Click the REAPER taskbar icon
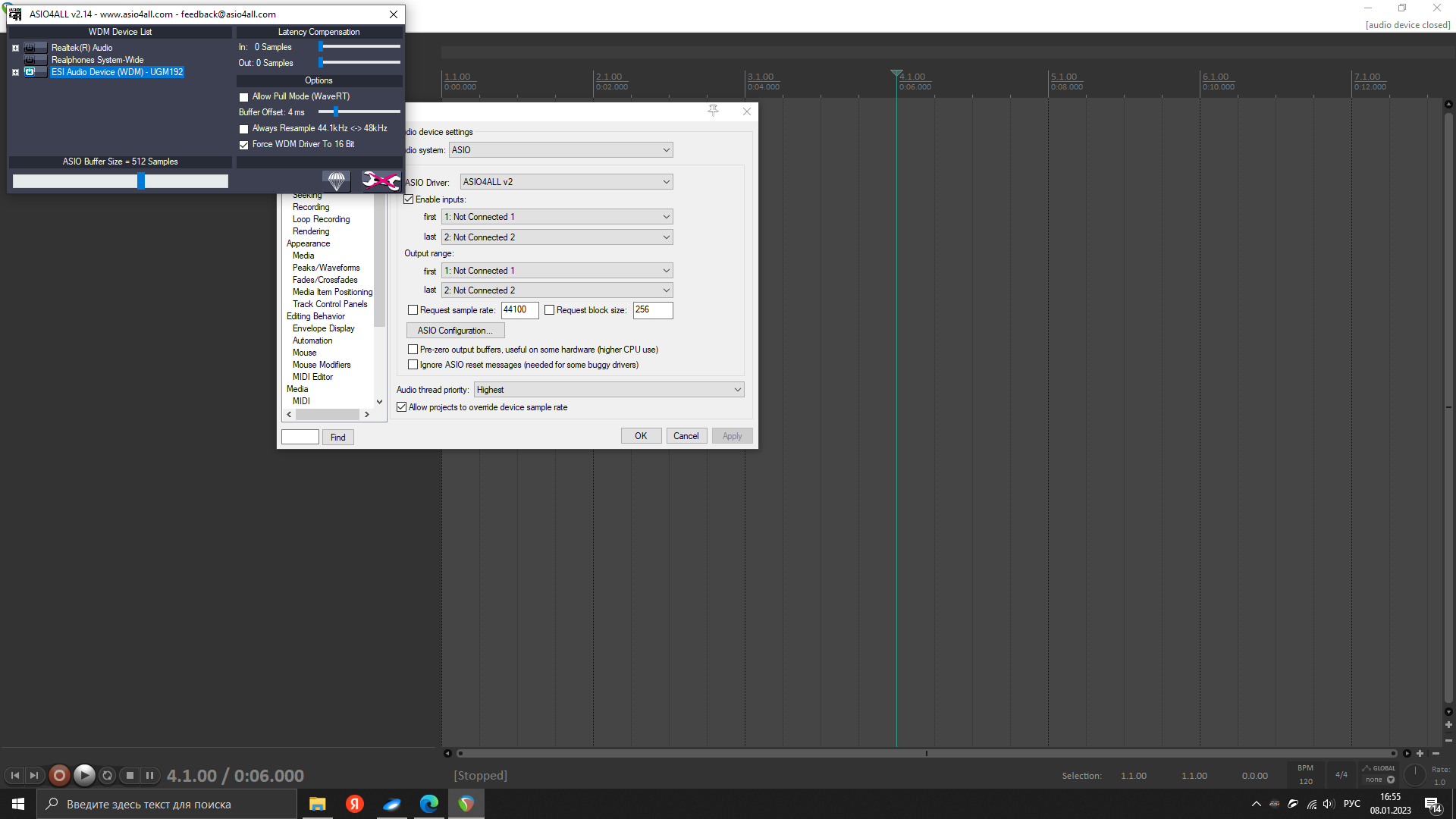This screenshot has width=1456, height=819. coord(466,804)
